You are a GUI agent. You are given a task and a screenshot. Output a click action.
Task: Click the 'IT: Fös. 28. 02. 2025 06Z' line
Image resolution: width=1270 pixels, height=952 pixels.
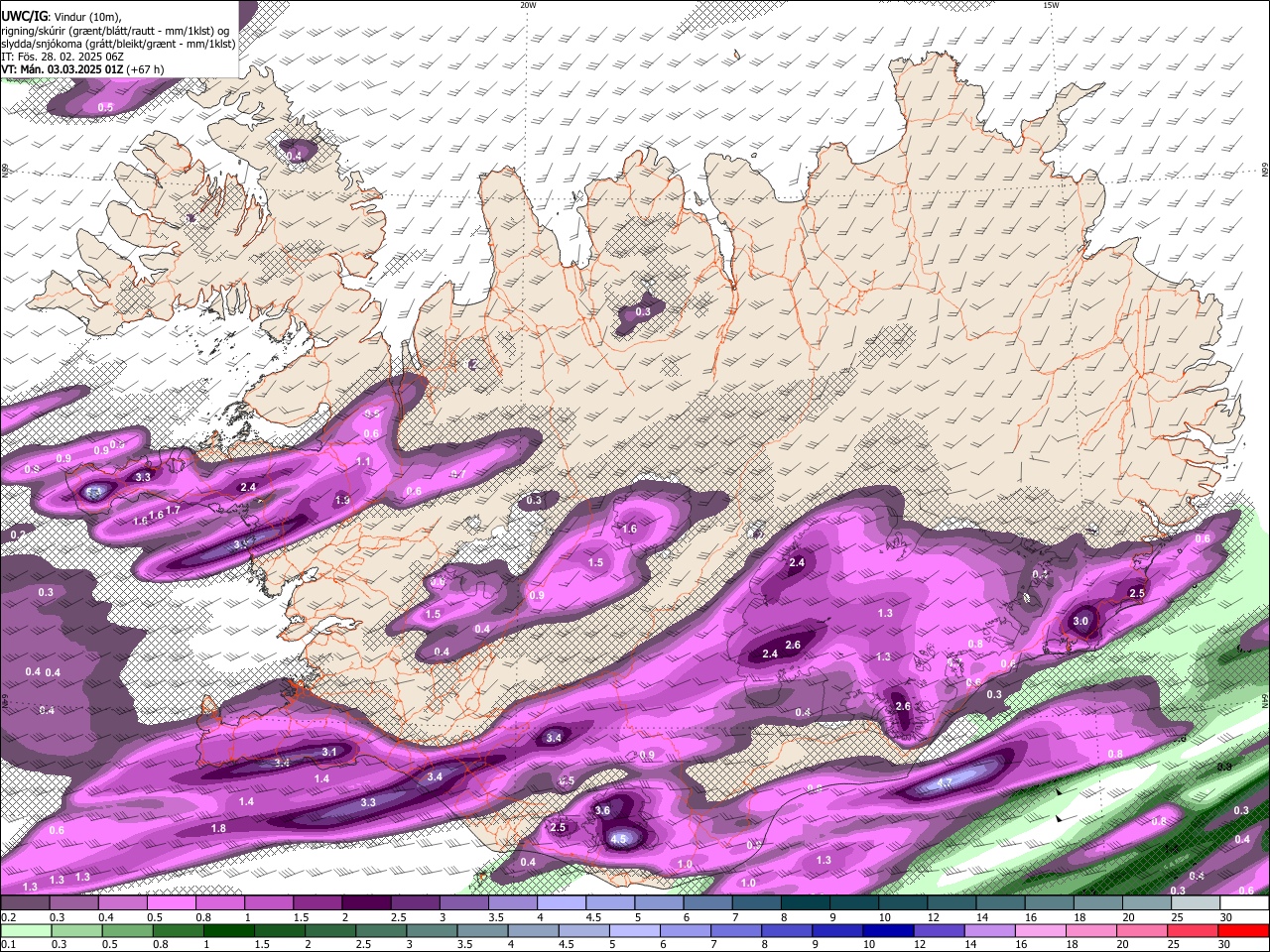point(63,57)
